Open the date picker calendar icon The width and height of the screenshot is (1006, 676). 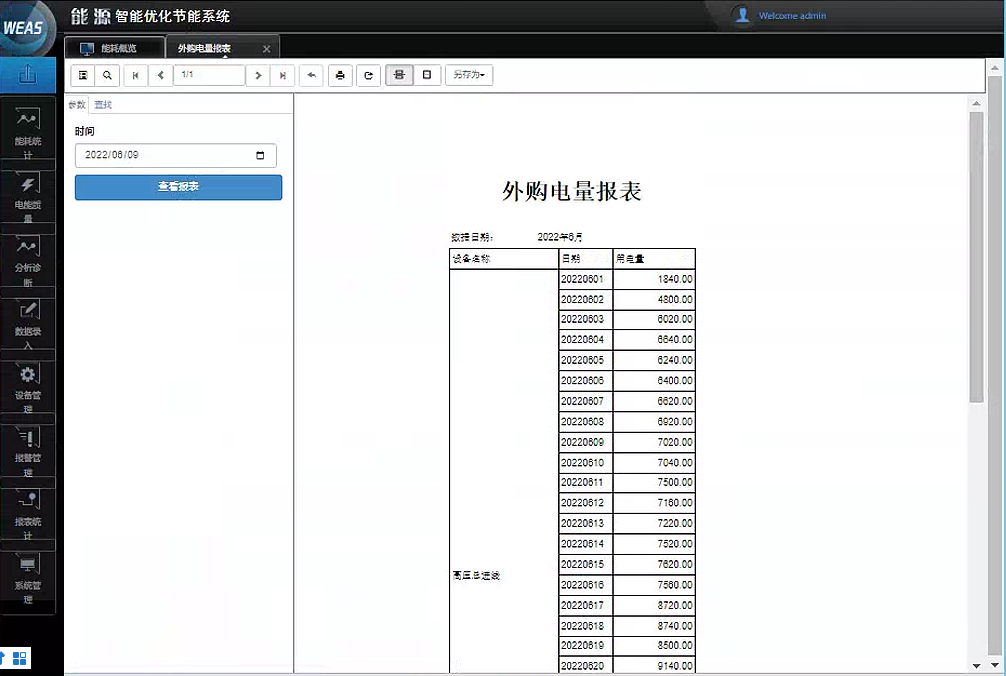261,156
